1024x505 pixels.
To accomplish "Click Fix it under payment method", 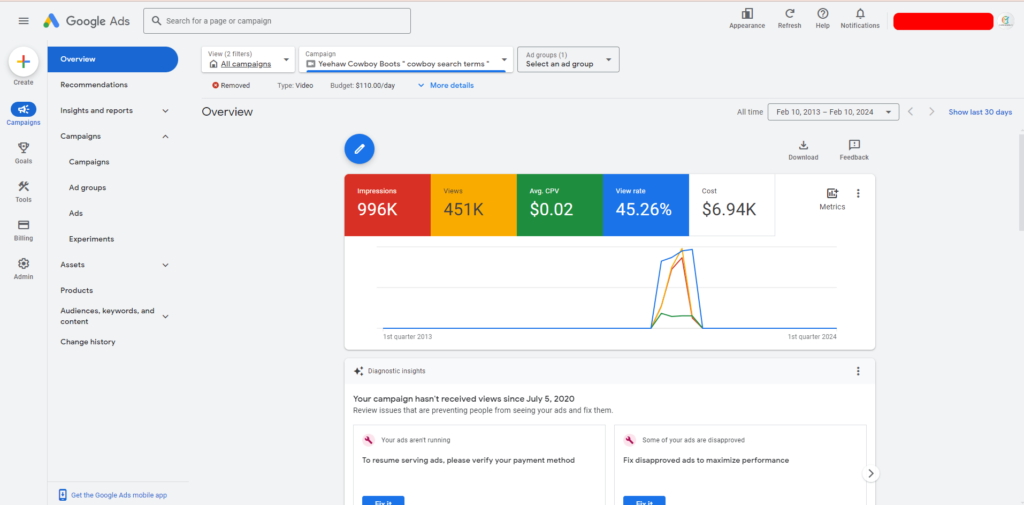I will click(383, 500).
